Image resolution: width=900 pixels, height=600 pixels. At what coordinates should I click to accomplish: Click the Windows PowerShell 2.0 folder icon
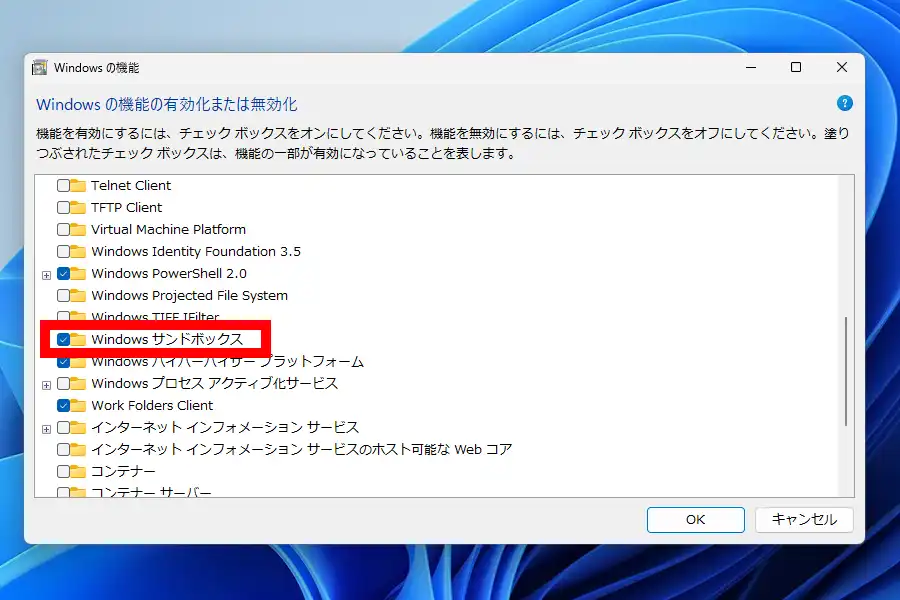(x=78, y=273)
